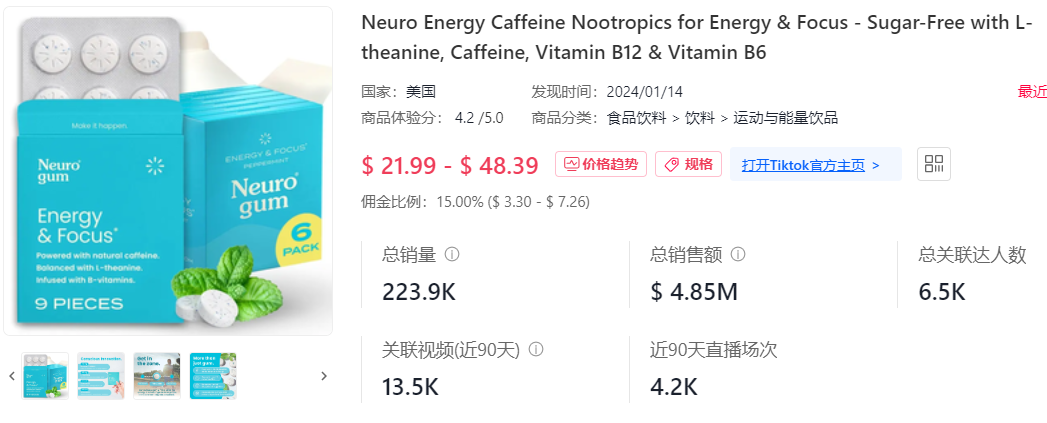Click the main Neuro gum product image
This screenshot has width=1047, height=423.
[x=168, y=171]
